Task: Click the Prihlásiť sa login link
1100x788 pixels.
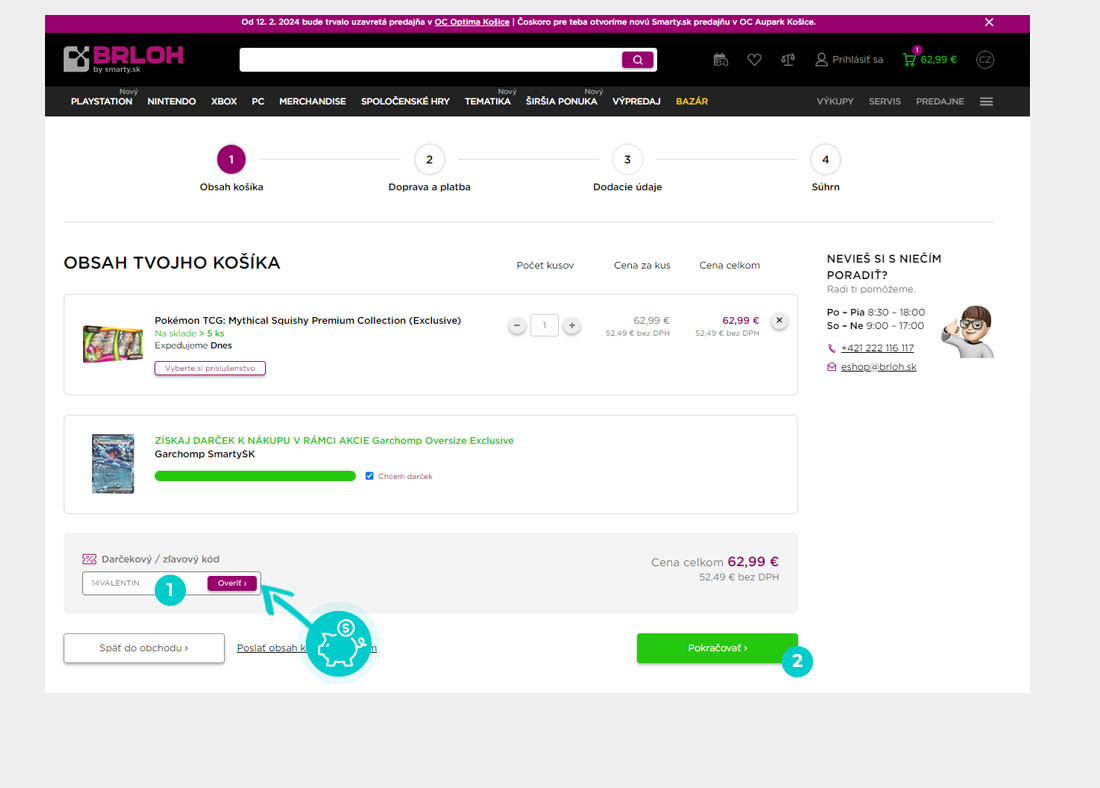Action: 857,60
